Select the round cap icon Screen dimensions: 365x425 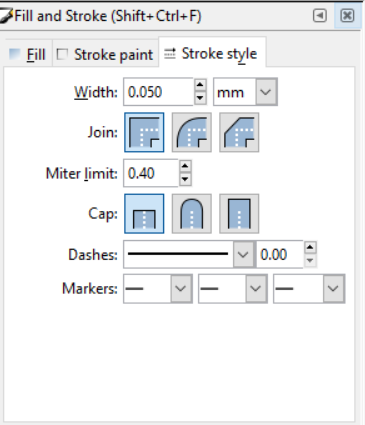pos(192,214)
